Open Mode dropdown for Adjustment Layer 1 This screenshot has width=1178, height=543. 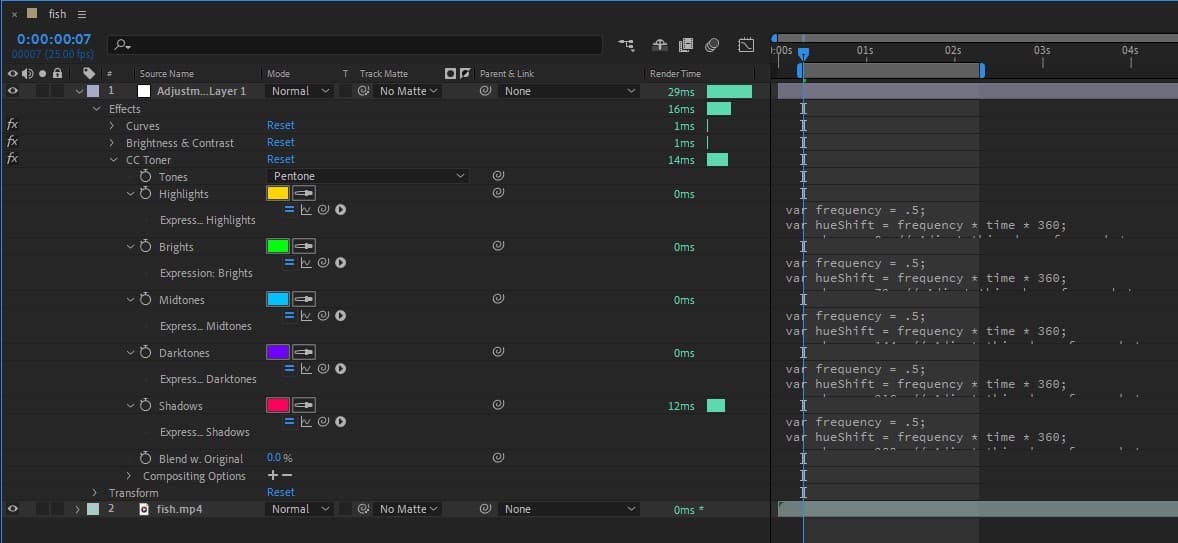[x=300, y=91]
